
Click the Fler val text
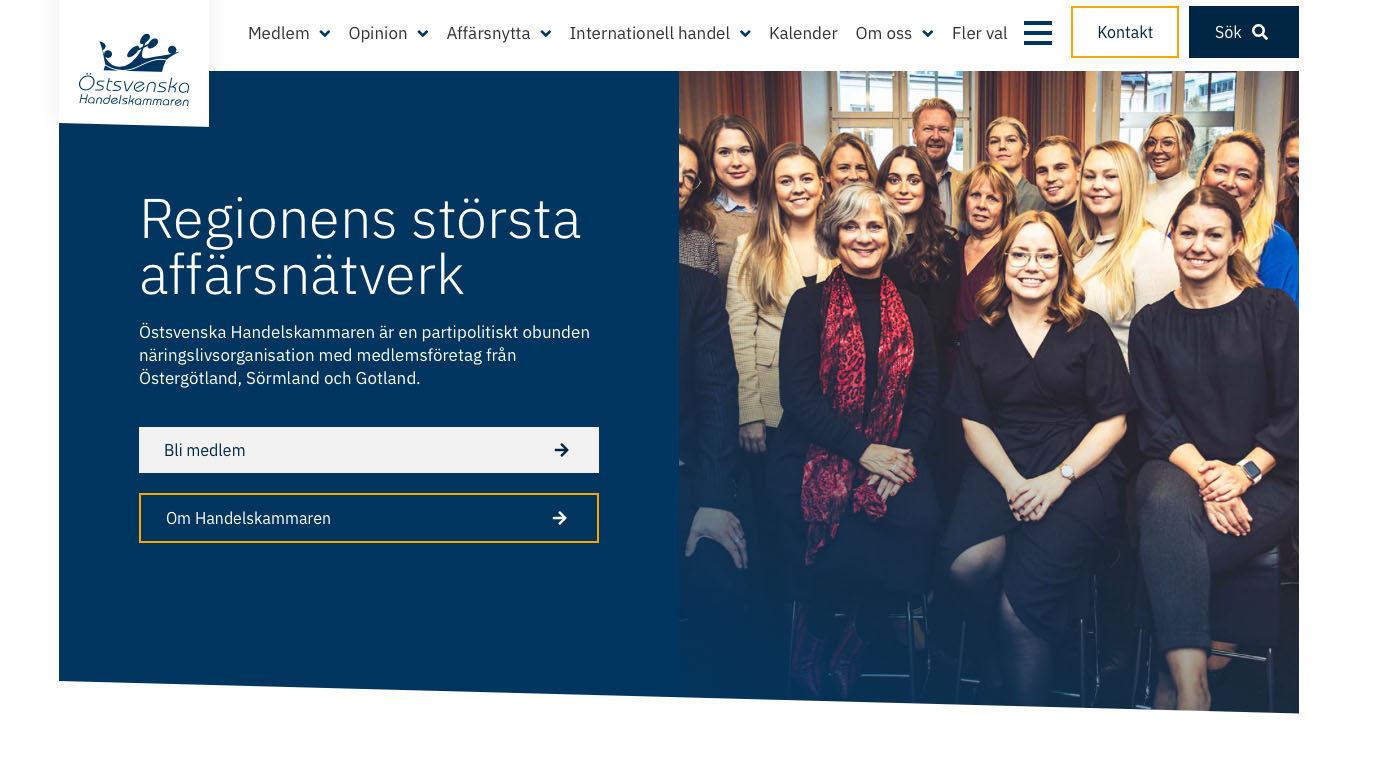pos(980,33)
